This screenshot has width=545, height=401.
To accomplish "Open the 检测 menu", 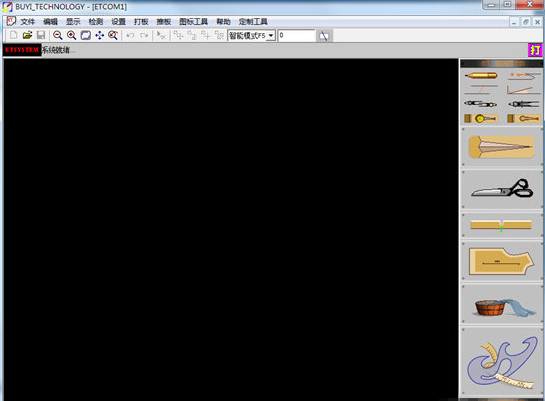I will coord(96,22).
